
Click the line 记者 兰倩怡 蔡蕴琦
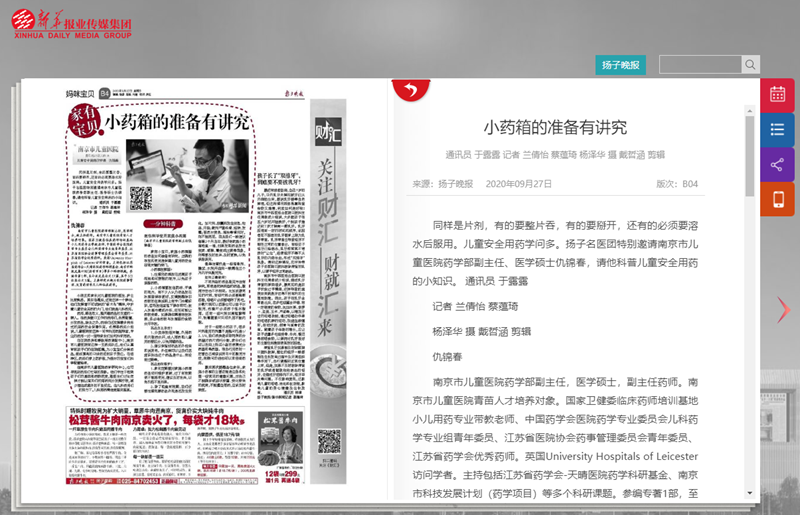click(475, 306)
